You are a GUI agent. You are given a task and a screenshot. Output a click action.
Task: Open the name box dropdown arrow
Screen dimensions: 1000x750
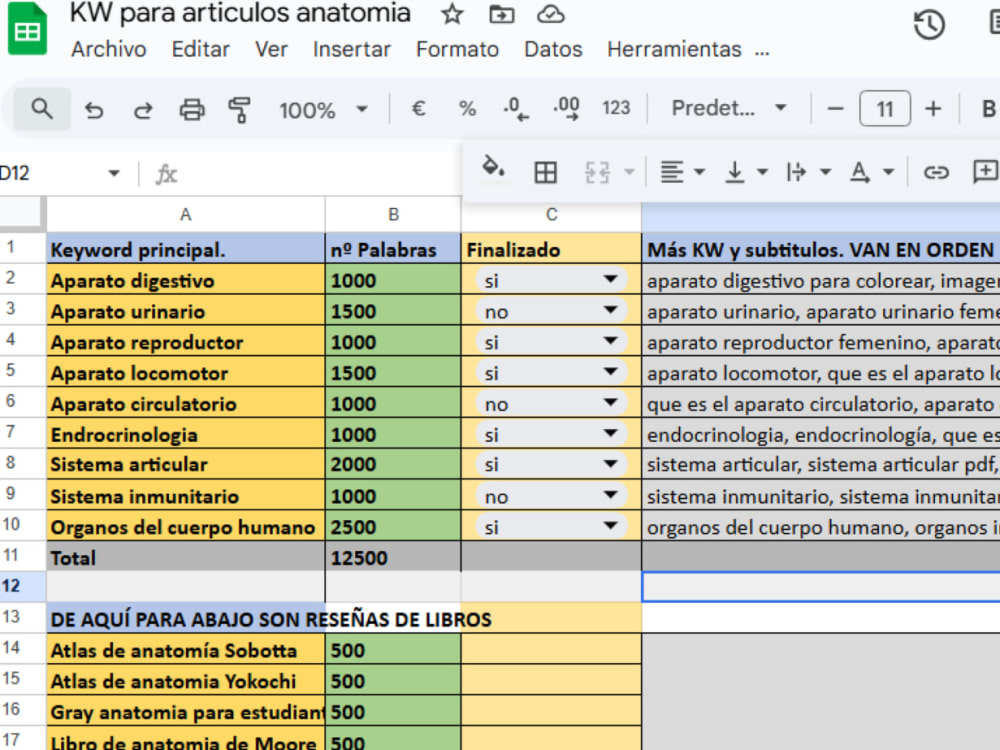[114, 173]
